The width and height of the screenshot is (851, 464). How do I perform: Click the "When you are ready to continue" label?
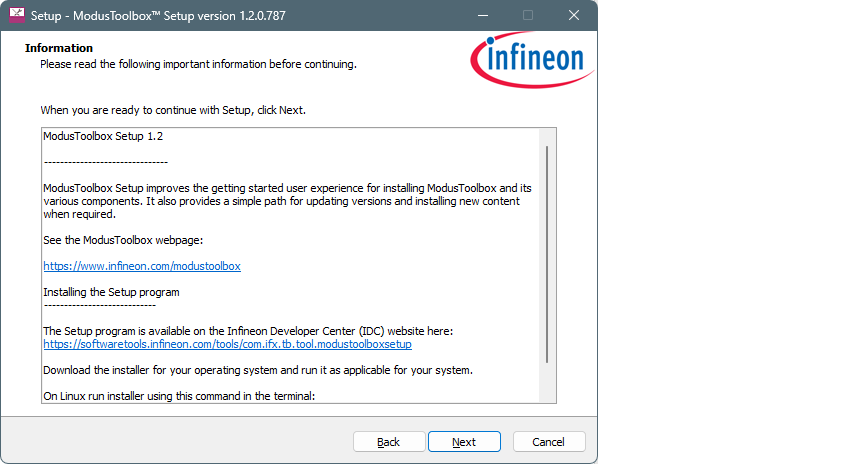pos(173,110)
